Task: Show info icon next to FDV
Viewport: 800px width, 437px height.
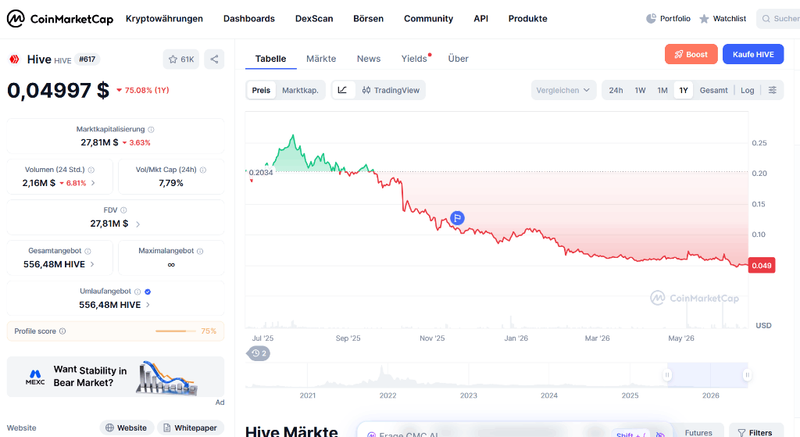Action: point(123,210)
